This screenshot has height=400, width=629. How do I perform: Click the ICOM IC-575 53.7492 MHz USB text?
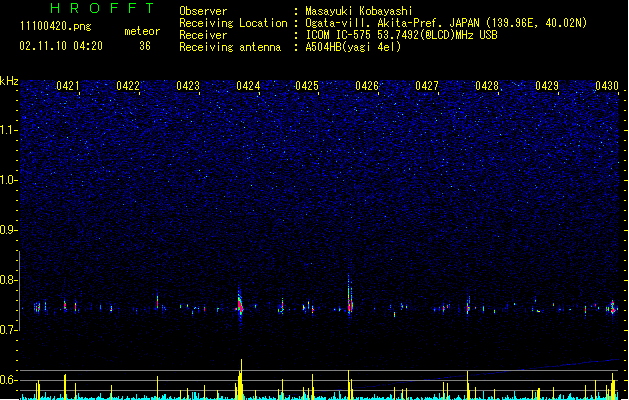pyautogui.click(x=402, y=35)
